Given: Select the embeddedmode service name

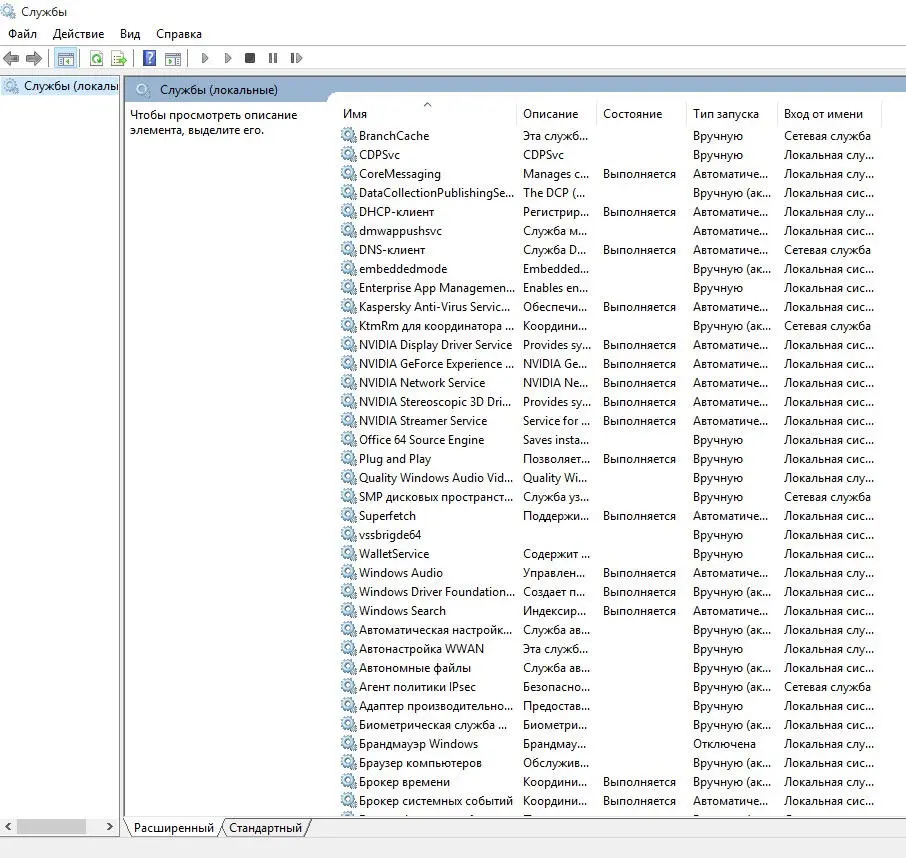Looking at the screenshot, I should coord(403,269).
